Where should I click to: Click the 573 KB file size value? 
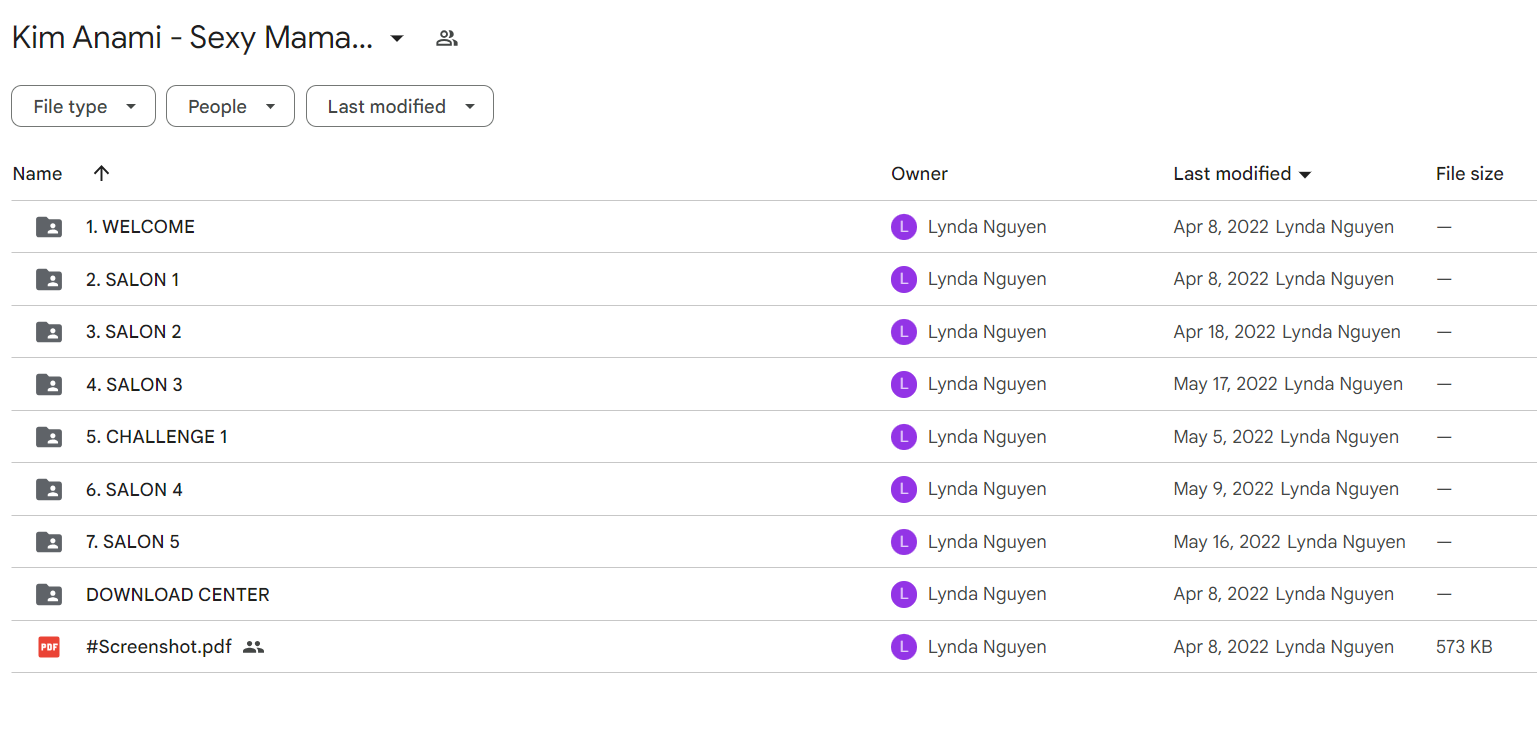1464,647
